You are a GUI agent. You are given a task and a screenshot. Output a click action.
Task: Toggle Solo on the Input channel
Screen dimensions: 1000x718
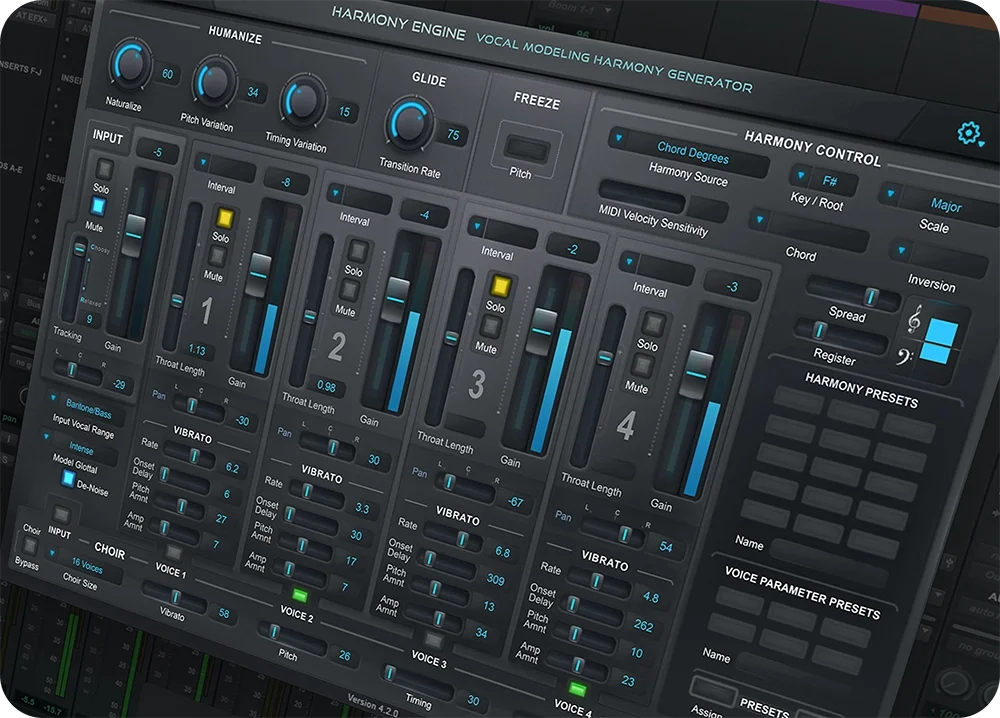104,169
